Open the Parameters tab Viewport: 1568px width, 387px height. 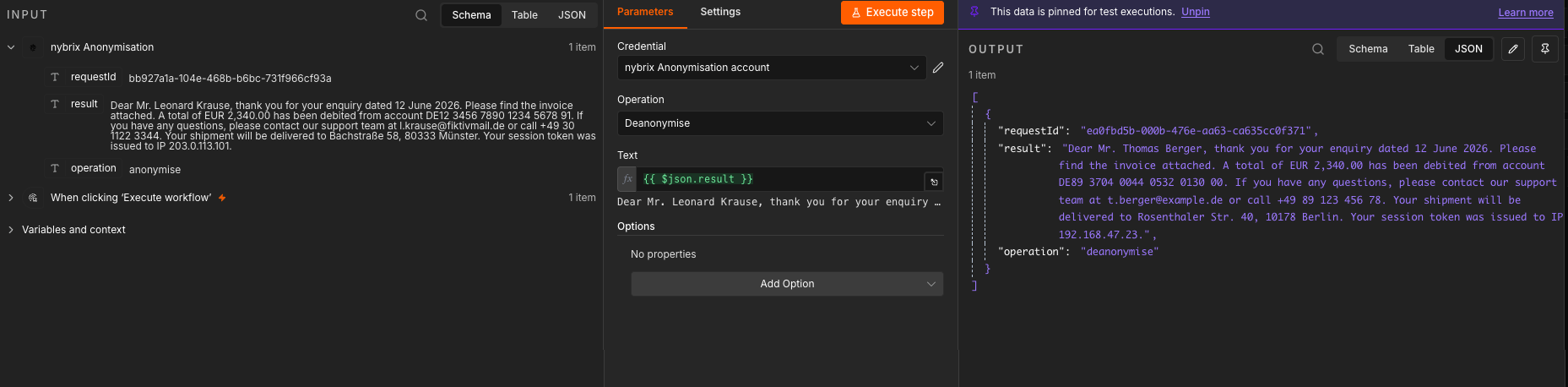coord(645,12)
